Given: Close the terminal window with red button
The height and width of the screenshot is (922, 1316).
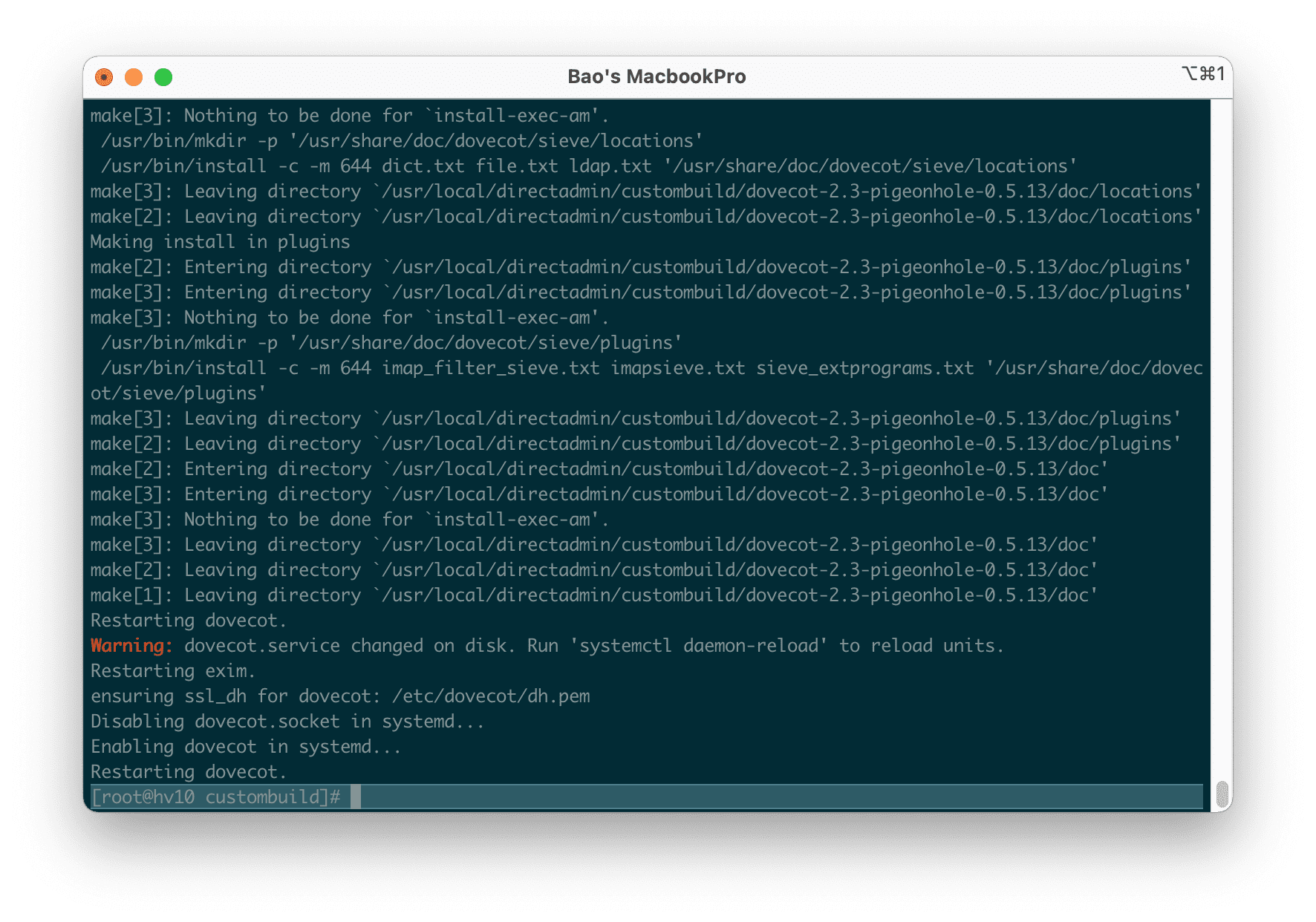Looking at the screenshot, I should coord(104,77).
